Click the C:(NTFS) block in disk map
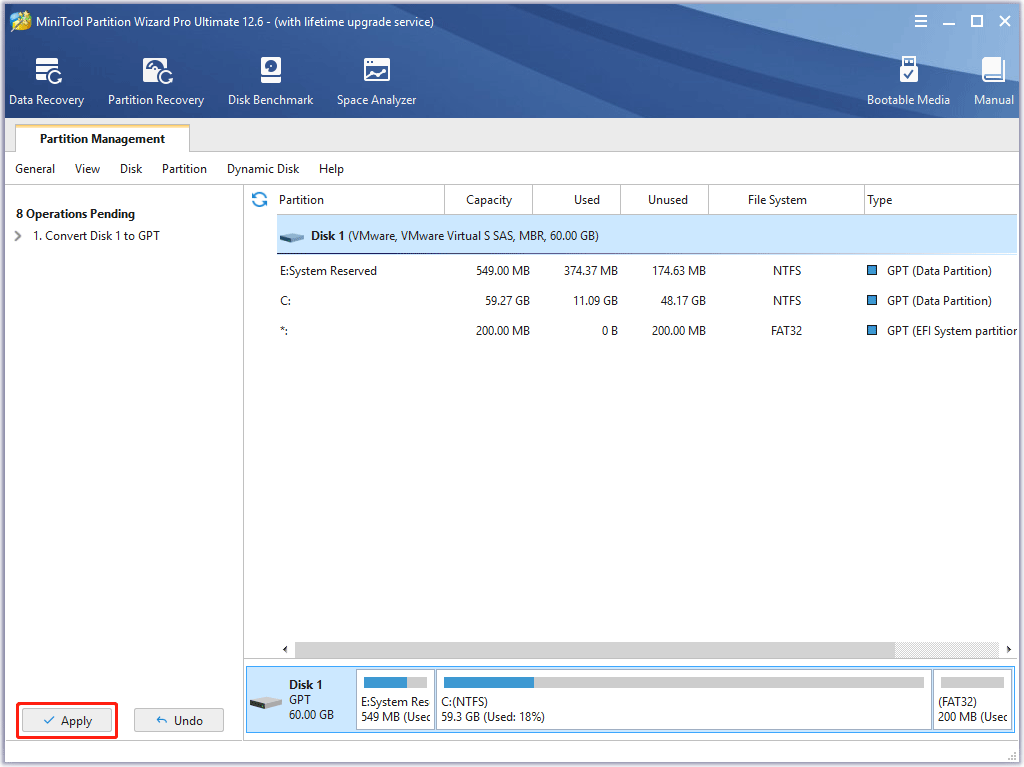 pyautogui.click(x=683, y=700)
